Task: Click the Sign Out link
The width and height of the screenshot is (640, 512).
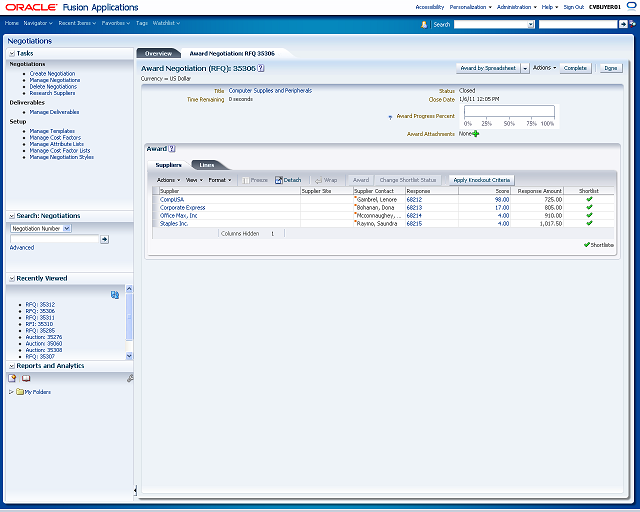Action: pyautogui.click(x=574, y=7)
